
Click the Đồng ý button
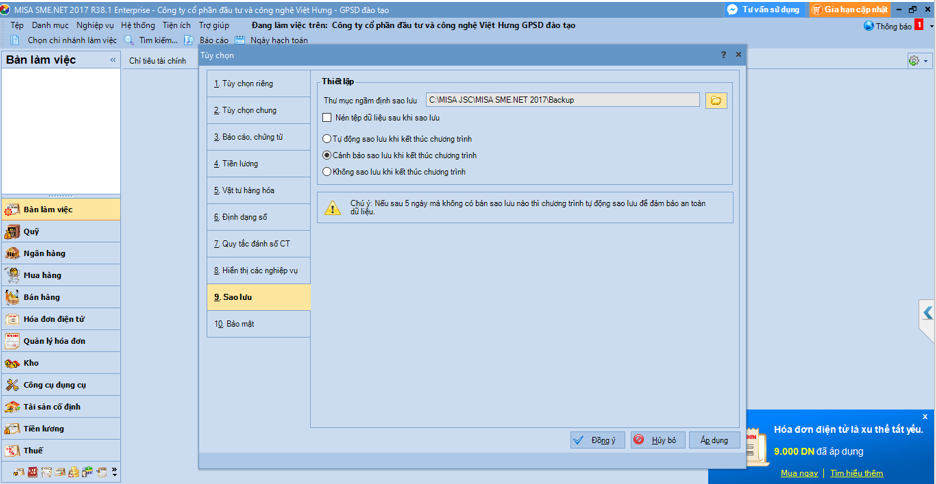pyautogui.click(x=597, y=440)
